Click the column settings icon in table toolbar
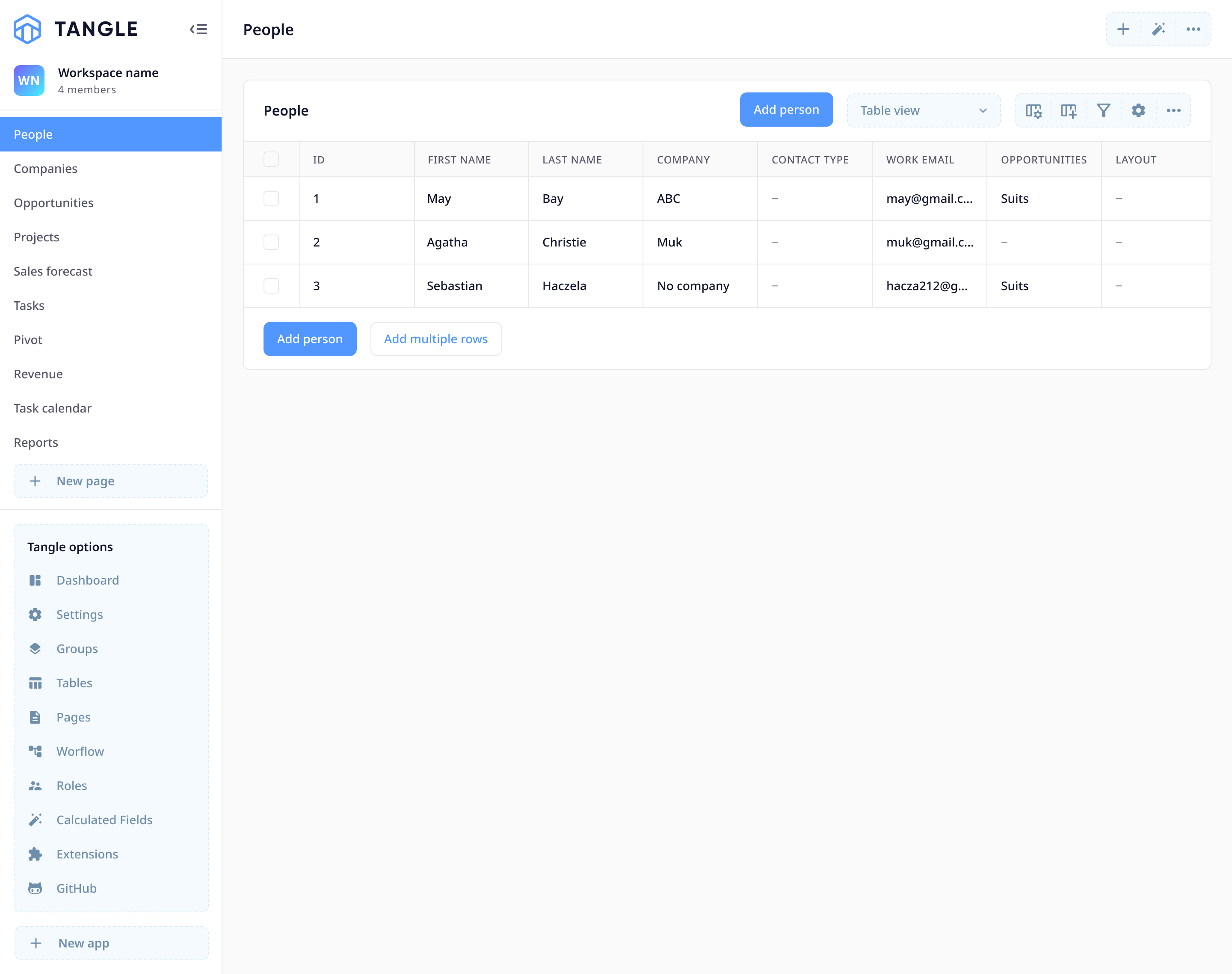 click(1033, 111)
